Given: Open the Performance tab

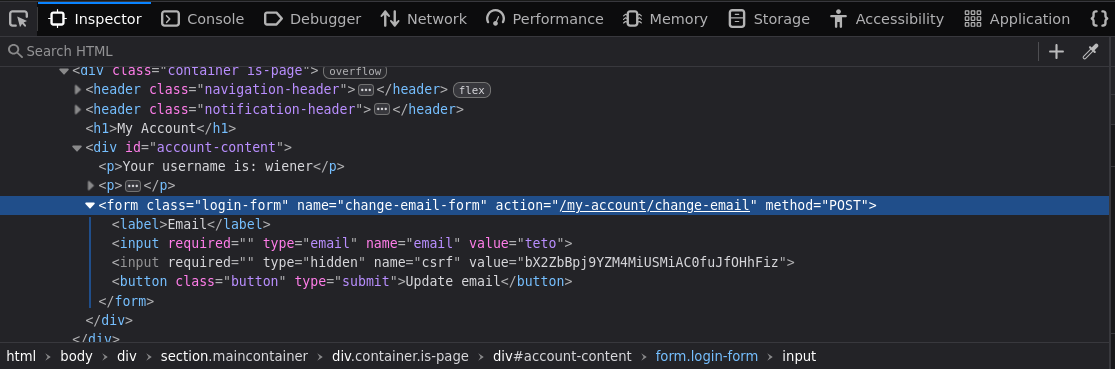Looking at the screenshot, I should click(x=545, y=19).
